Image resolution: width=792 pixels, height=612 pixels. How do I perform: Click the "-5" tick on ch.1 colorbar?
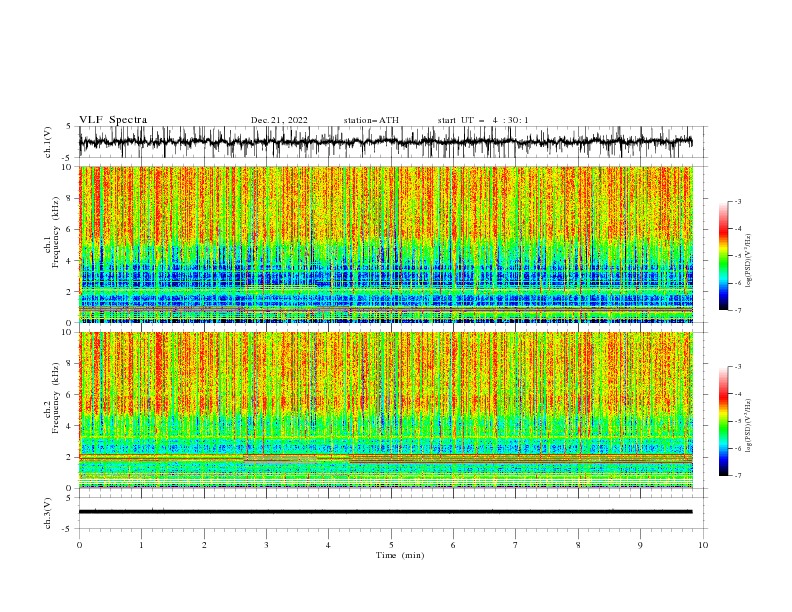737,256
